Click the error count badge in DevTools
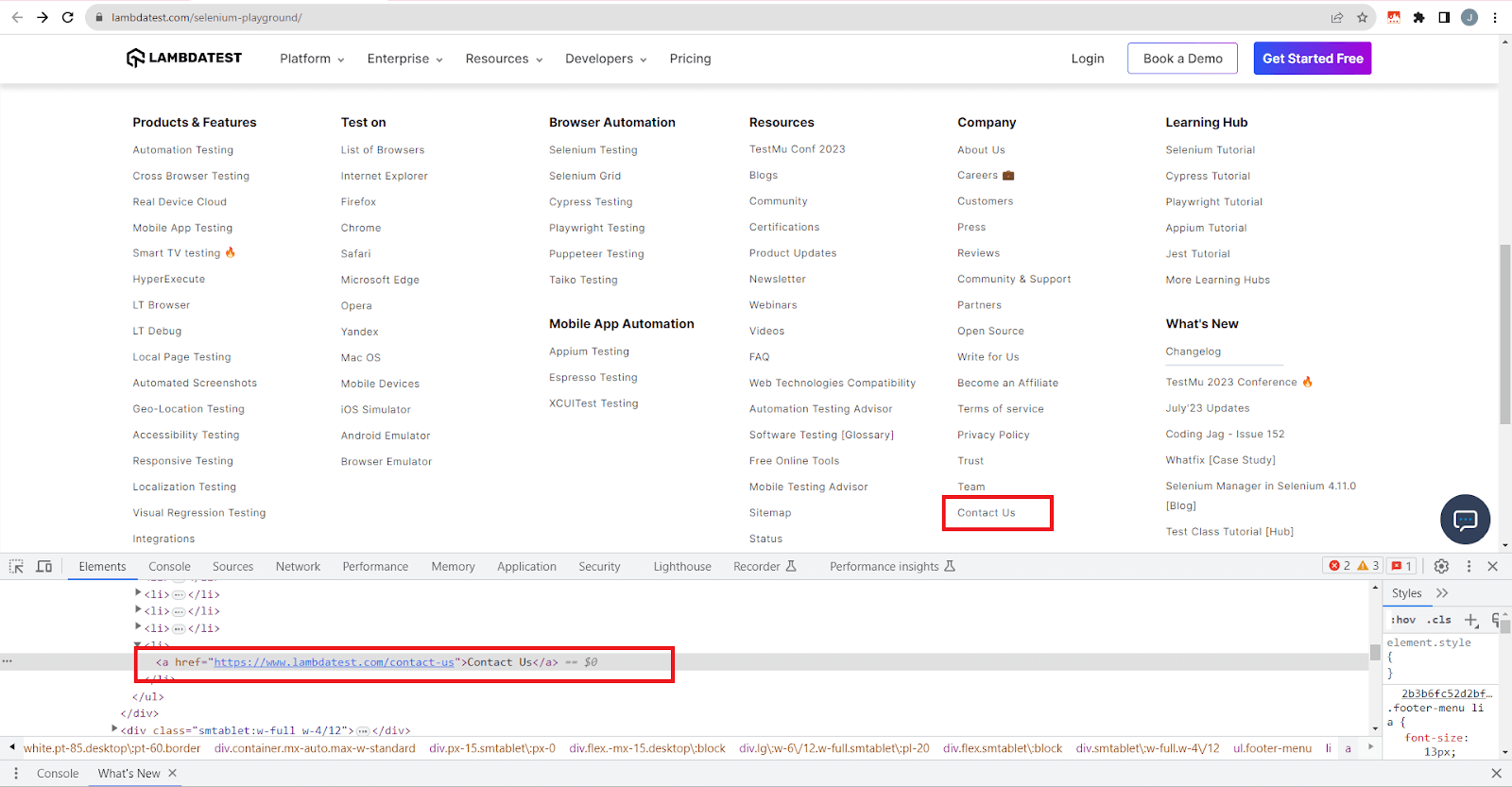1512x787 pixels. [x=1339, y=566]
